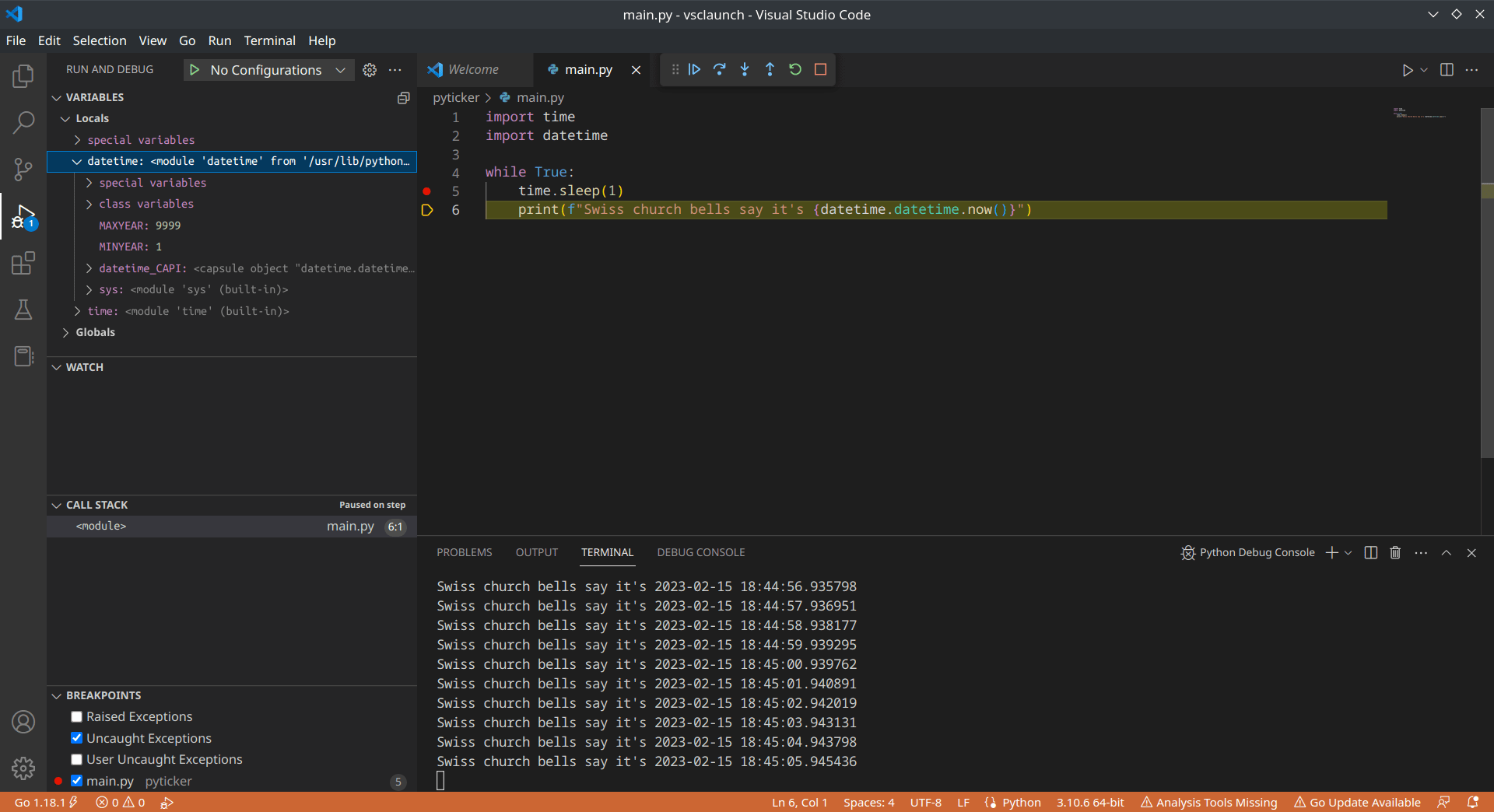Kill the terminal with the trash icon
1494x812 pixels.
[1395, 552]
